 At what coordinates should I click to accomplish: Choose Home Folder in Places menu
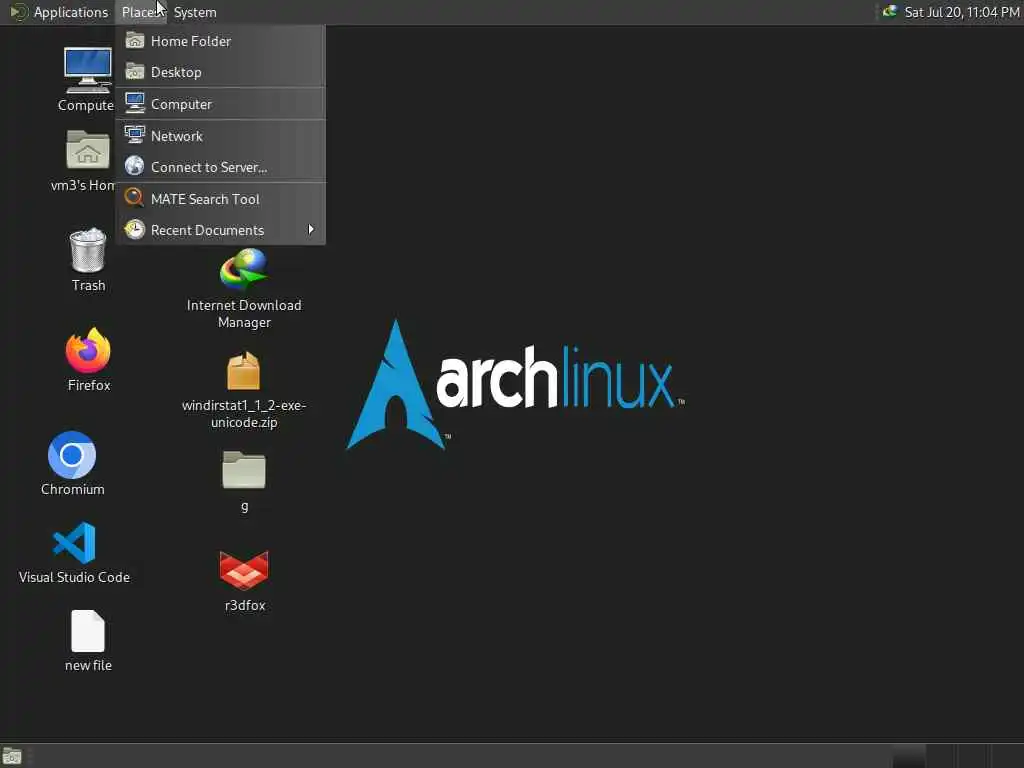tap(220, 41)
